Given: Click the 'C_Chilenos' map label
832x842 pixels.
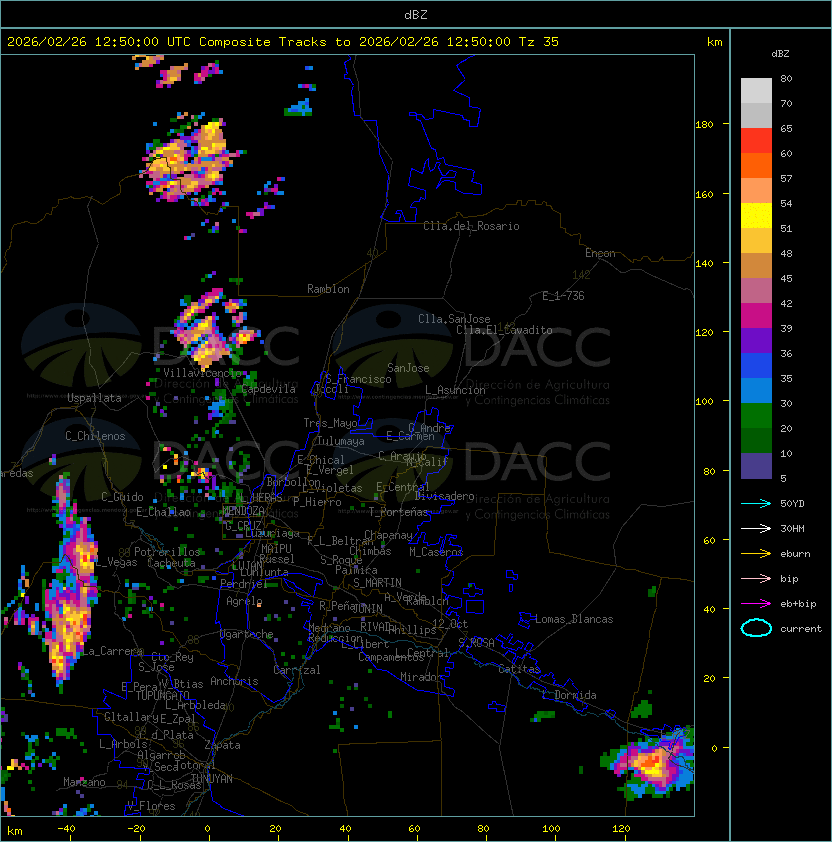Looking at the screenshot, I should pyautogui.click(x=95, y=436).
